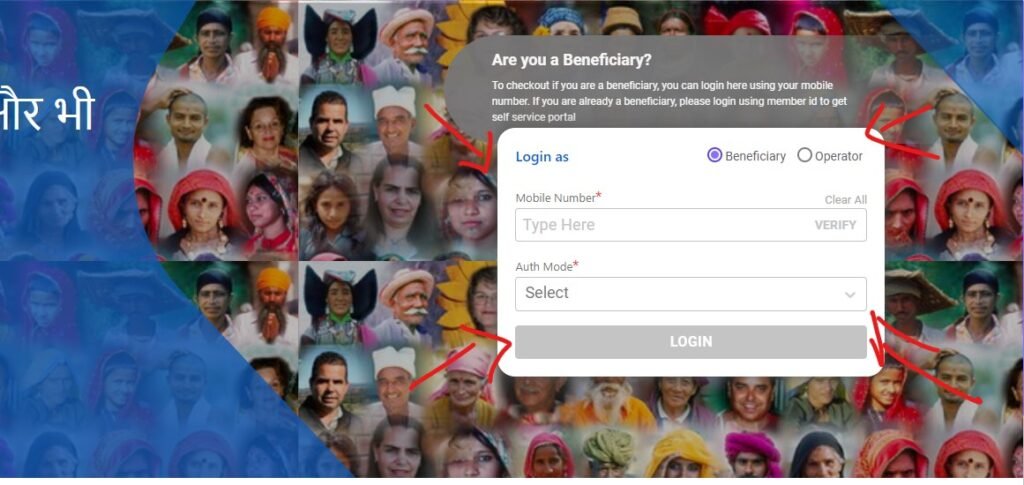Click the 'Are you a Beneficiary?' heading
This screenshot has width=1024, height=485.
pyautogui.click(x=571, y=61)
